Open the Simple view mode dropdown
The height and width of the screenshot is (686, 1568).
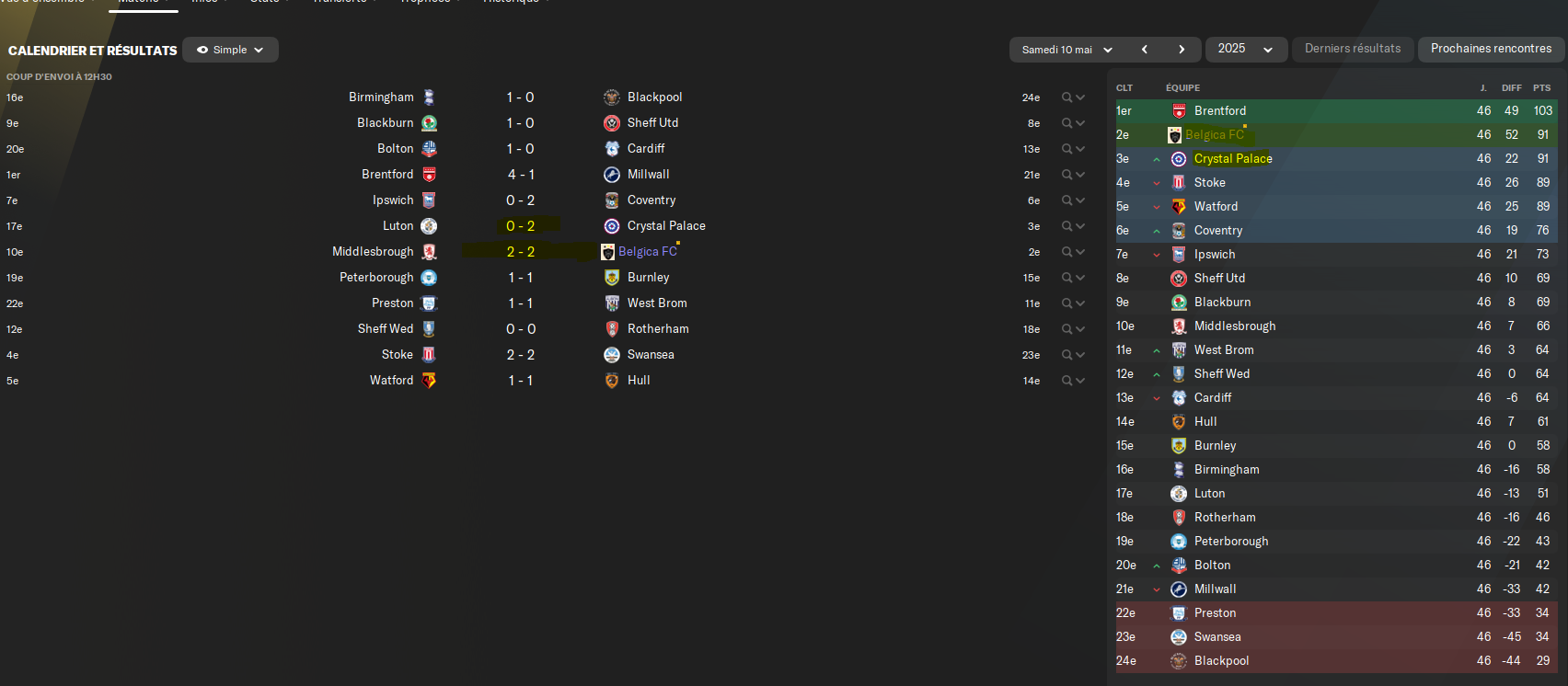(230, 50)
